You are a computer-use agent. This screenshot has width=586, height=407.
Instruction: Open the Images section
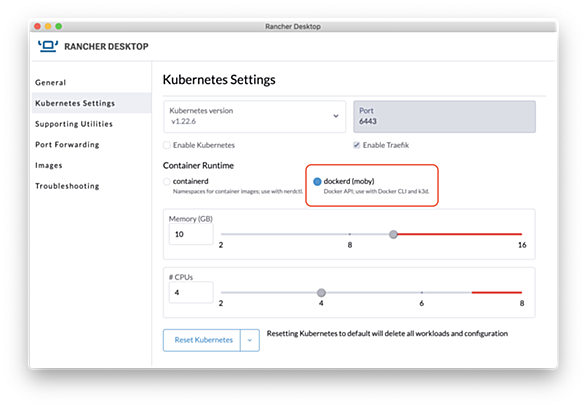[x=49, y=165]
